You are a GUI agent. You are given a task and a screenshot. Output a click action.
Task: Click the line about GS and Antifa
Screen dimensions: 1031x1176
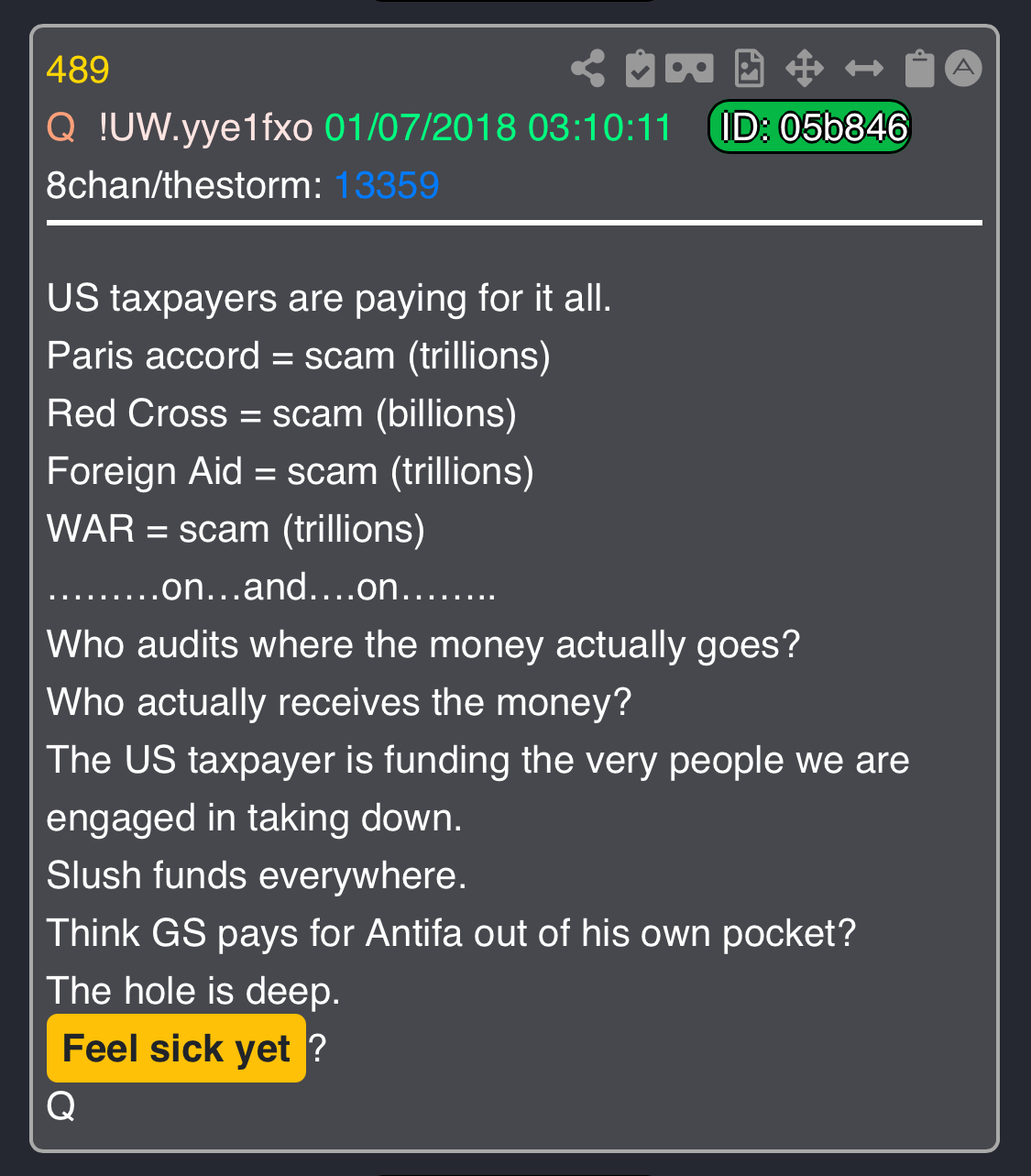tap(451, 933)
